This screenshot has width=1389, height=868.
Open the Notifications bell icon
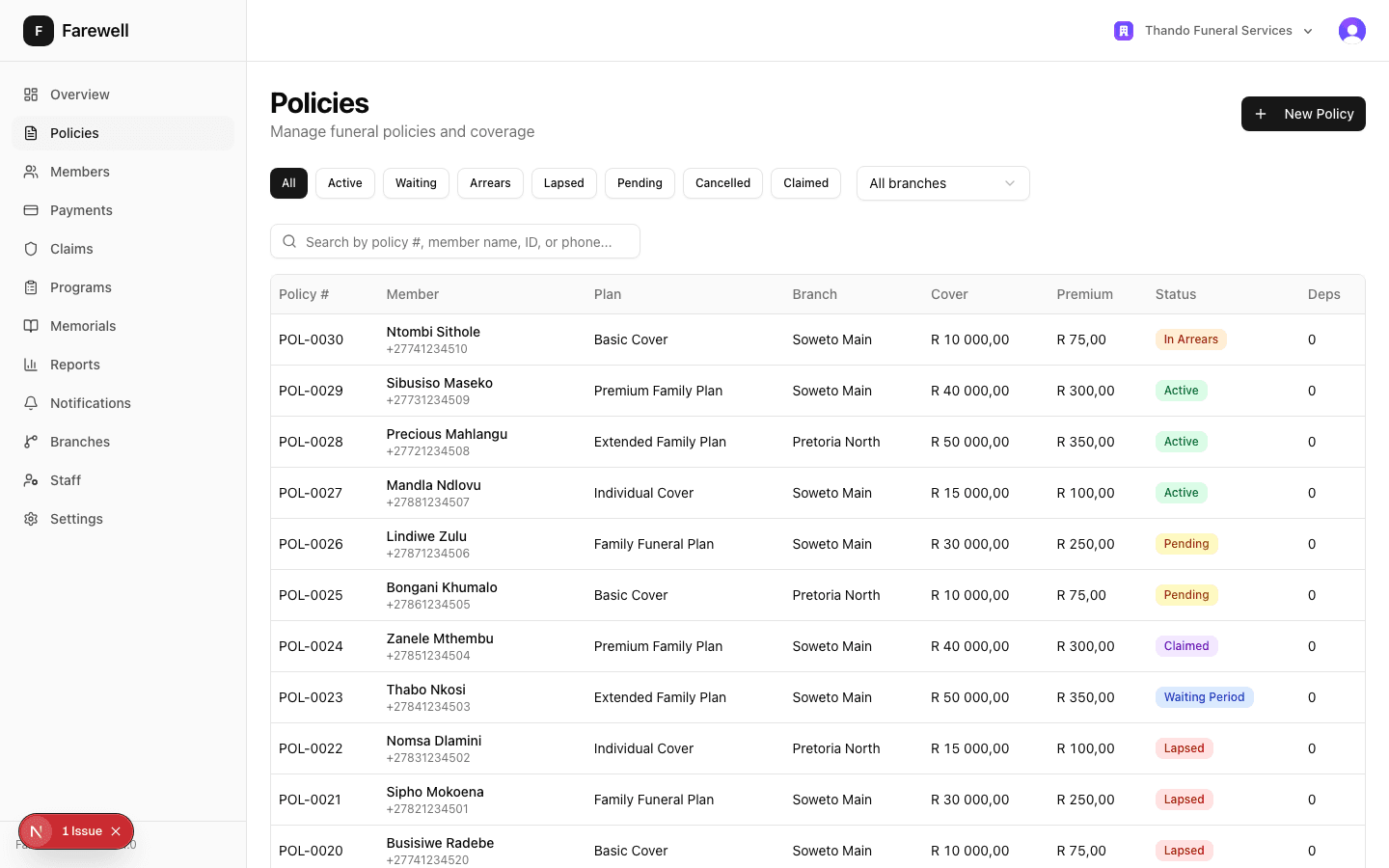point(32,403)
